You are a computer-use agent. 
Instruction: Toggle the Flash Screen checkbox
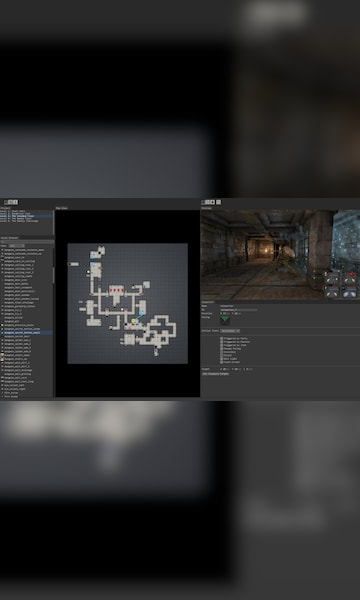[x=222, y=362]
